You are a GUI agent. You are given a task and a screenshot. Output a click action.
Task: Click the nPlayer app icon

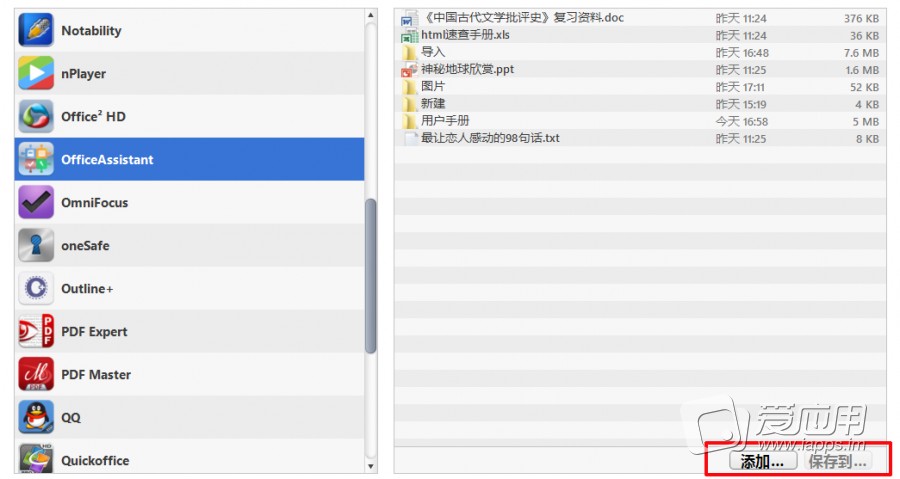(x=36, y=73)
